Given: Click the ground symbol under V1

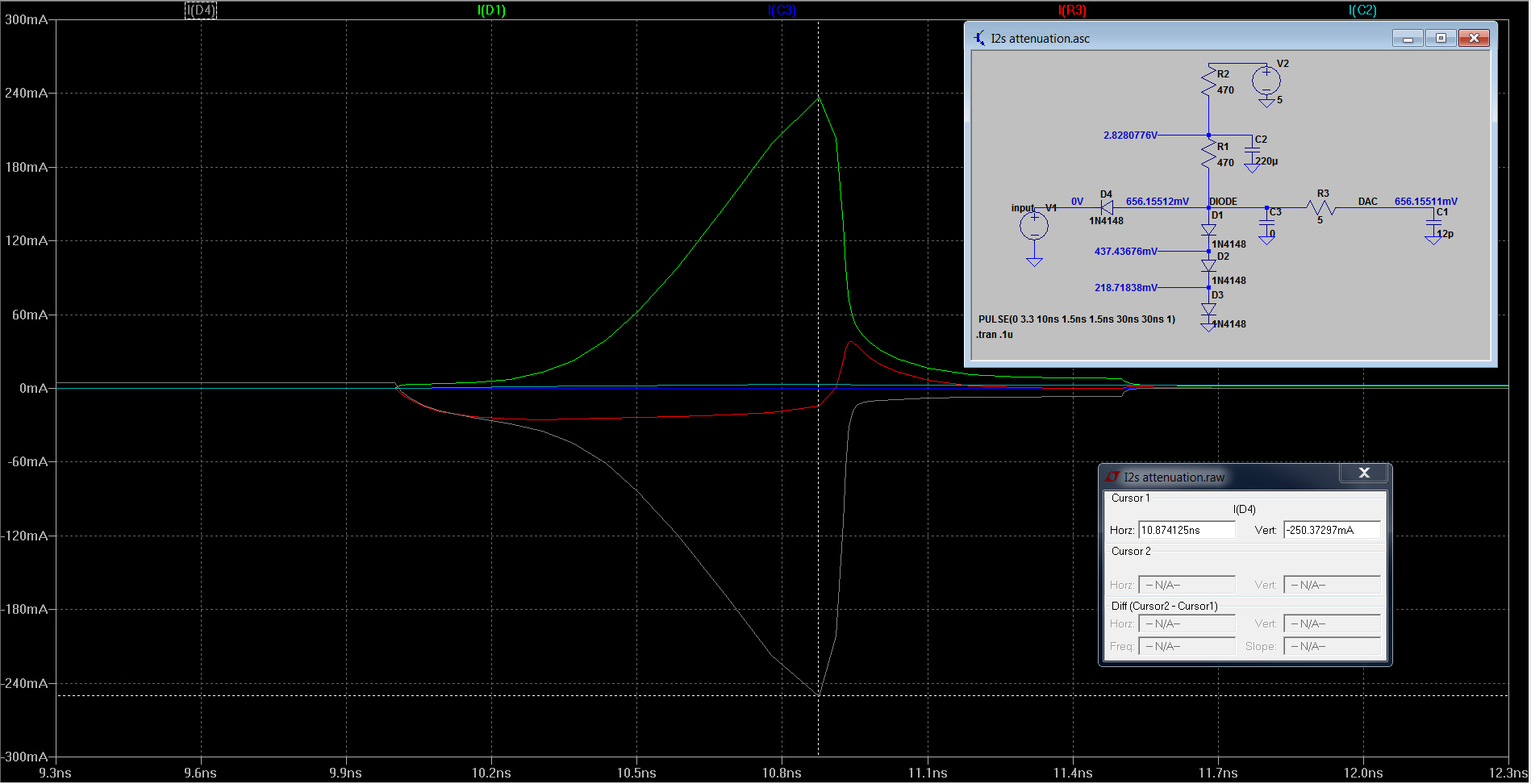Looking at the screenshot, I should point(1034,261).
